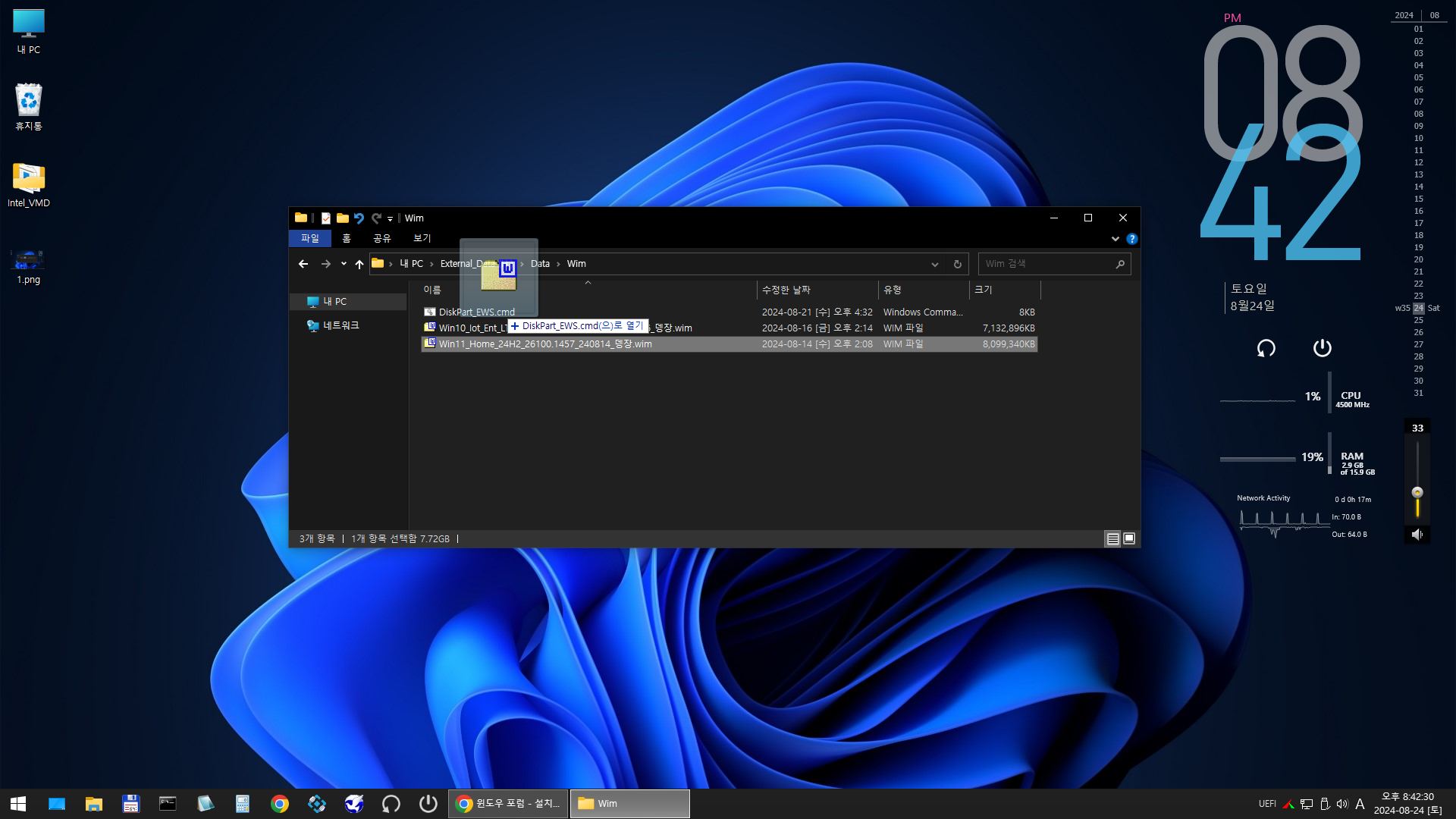1456x819 pixels.
Task: Go back with the left arrow
Action: point(303,264)
